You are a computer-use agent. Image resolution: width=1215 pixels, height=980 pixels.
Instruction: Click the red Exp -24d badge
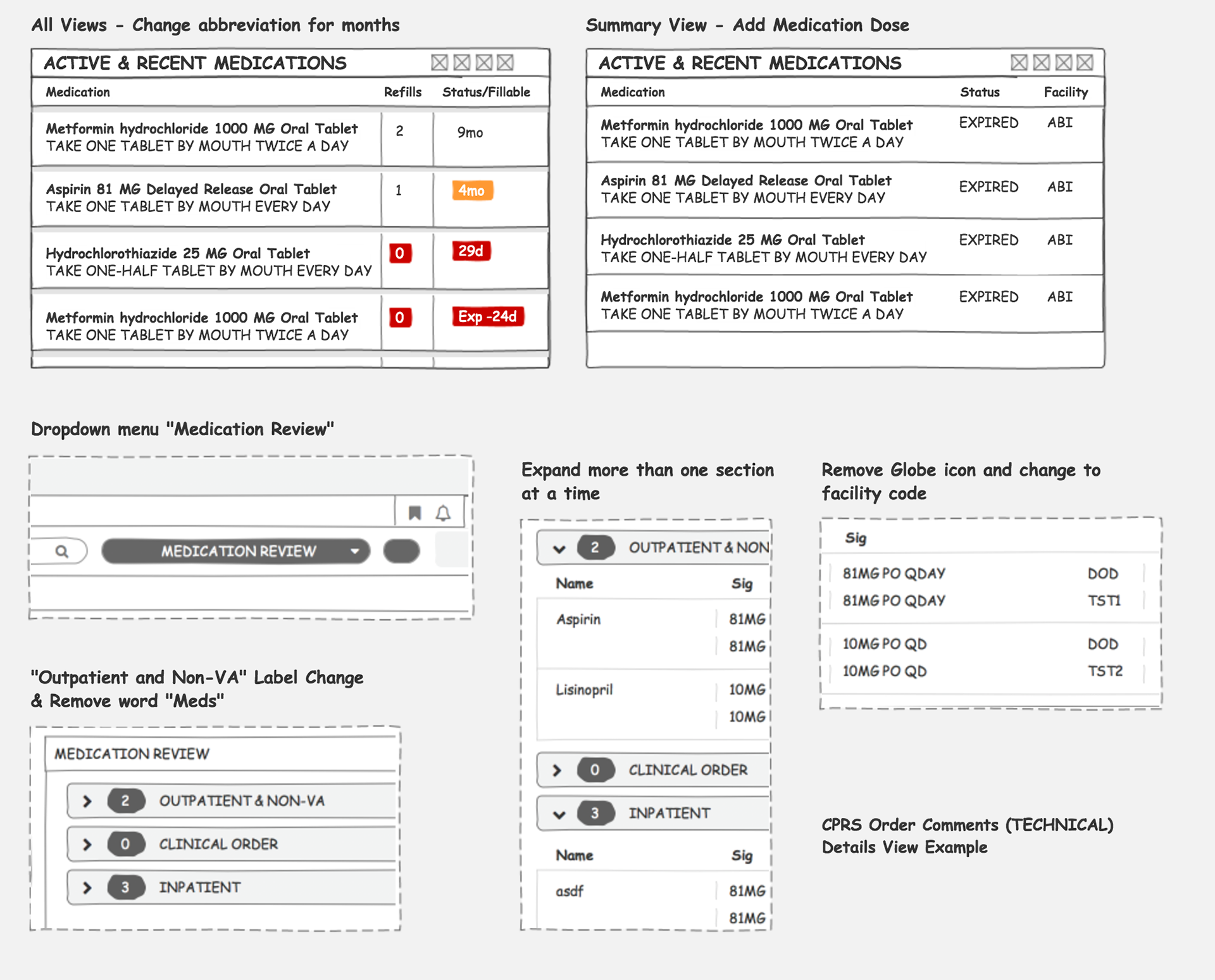tap(487, 316)
